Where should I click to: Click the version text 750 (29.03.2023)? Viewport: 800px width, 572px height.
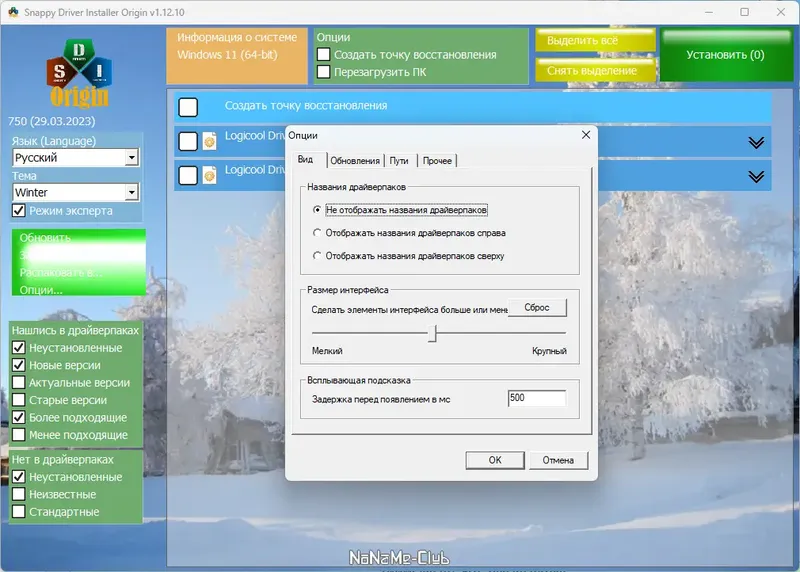point(52,121)
